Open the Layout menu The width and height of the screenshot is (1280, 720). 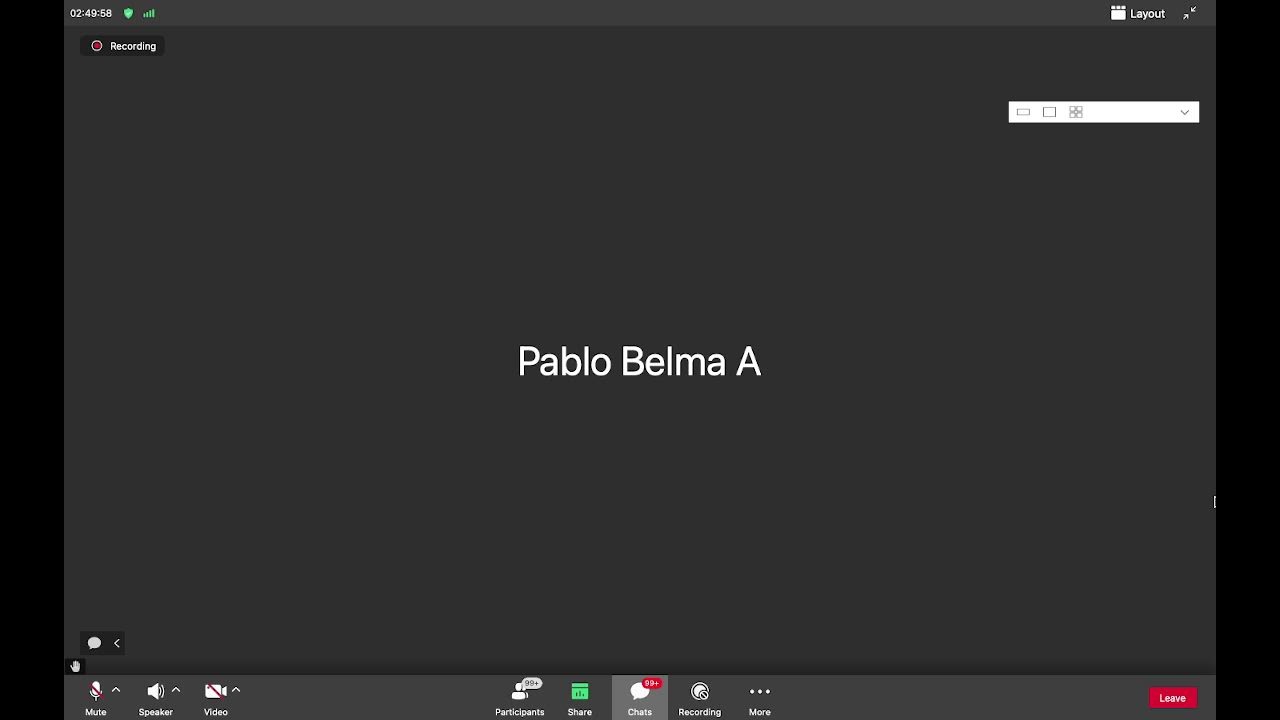[1138, 13]
